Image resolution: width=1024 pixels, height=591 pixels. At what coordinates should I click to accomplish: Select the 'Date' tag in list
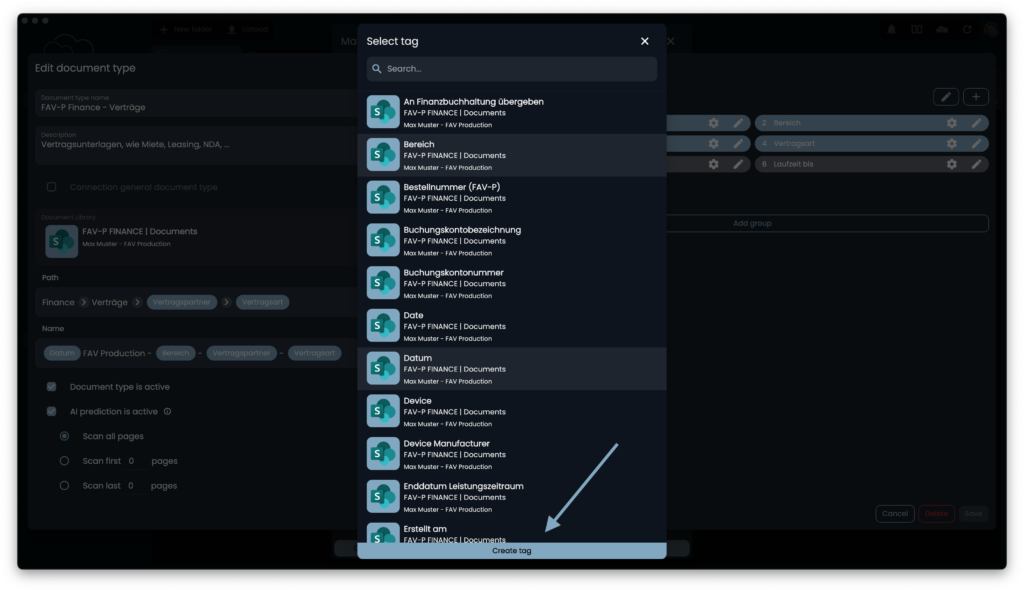511,327
